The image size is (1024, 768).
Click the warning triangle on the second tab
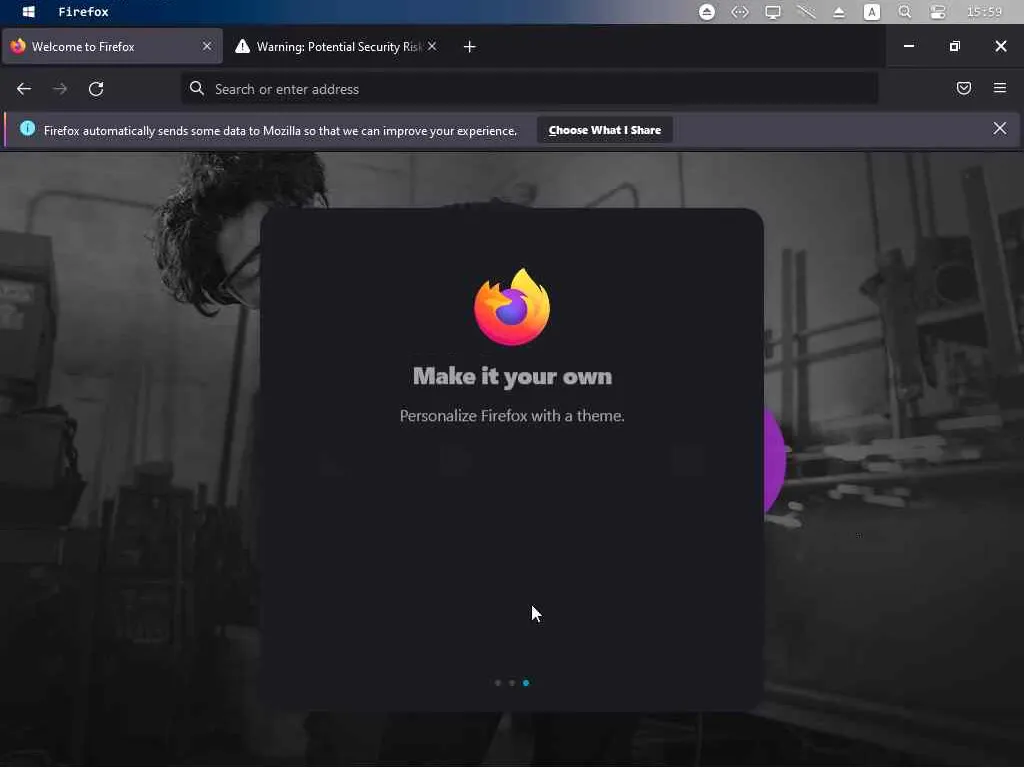click(242, 46)
